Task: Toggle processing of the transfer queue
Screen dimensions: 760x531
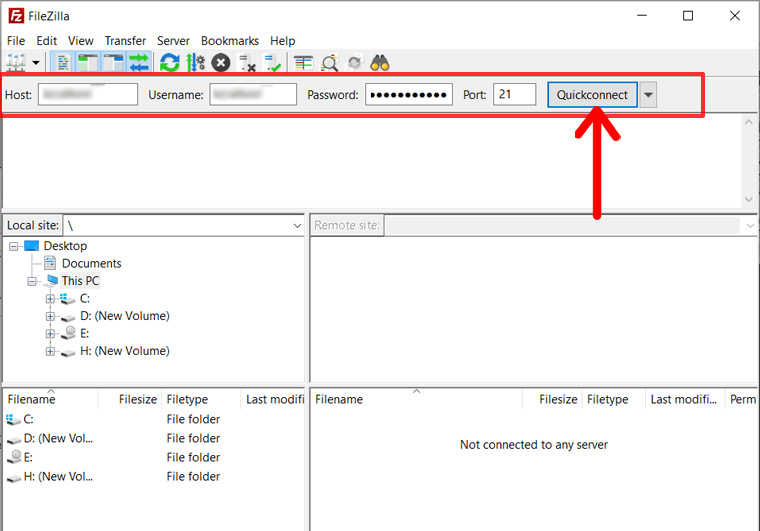Action: tap(196, 62)
